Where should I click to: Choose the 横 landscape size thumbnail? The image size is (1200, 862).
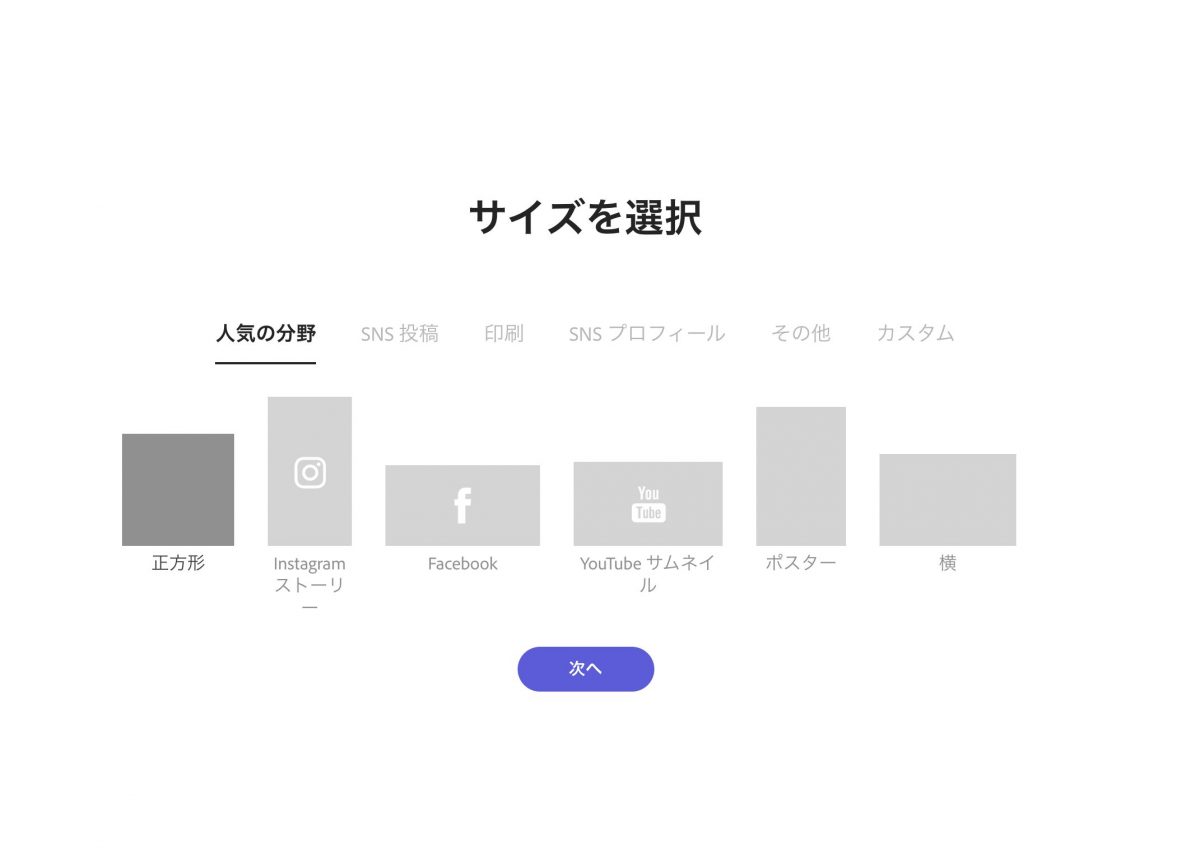pyautogui.click(x=948, y=500)
